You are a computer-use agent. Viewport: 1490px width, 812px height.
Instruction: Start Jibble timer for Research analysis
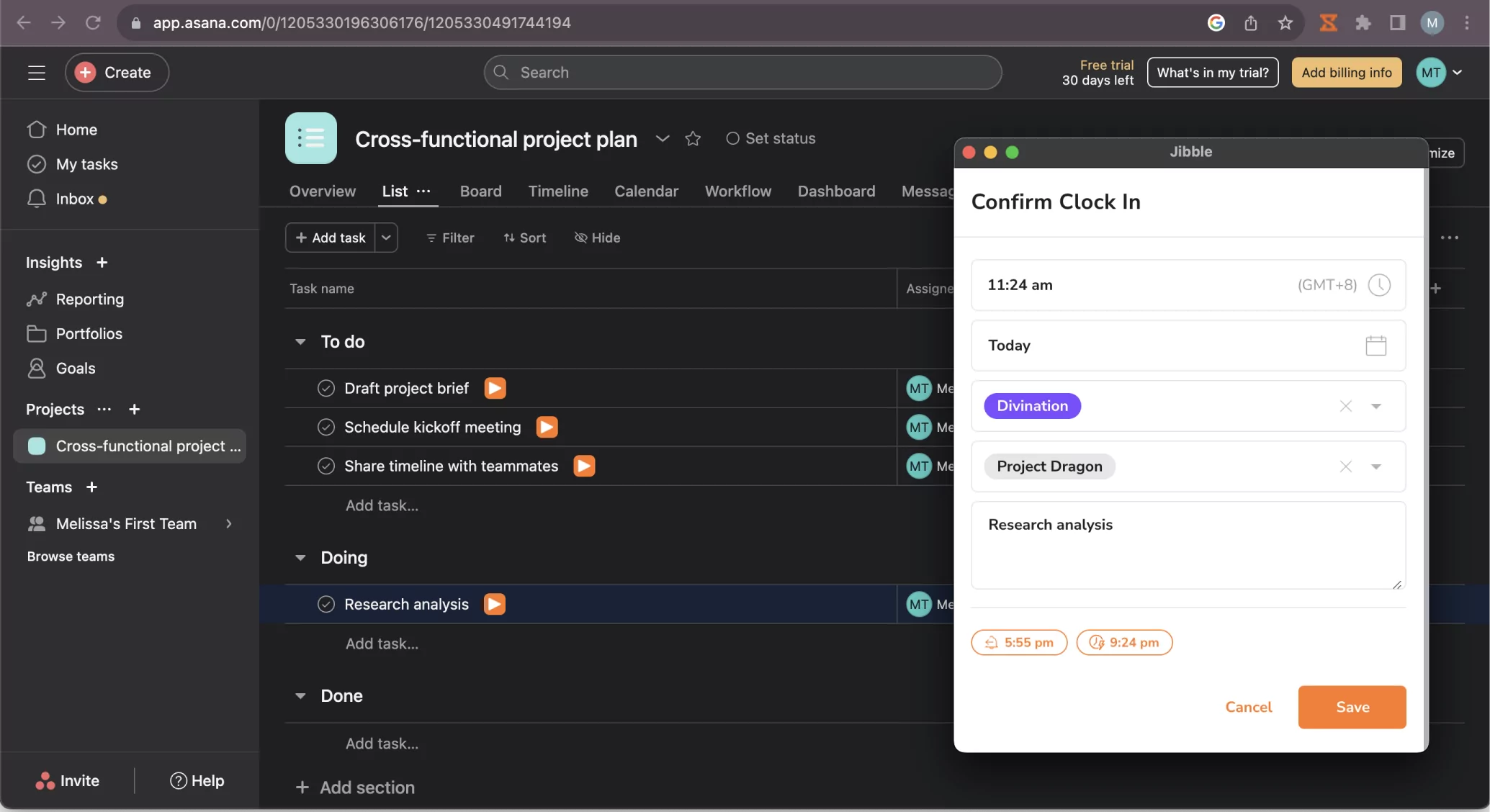pyautogui.click(x=495, y=604)
